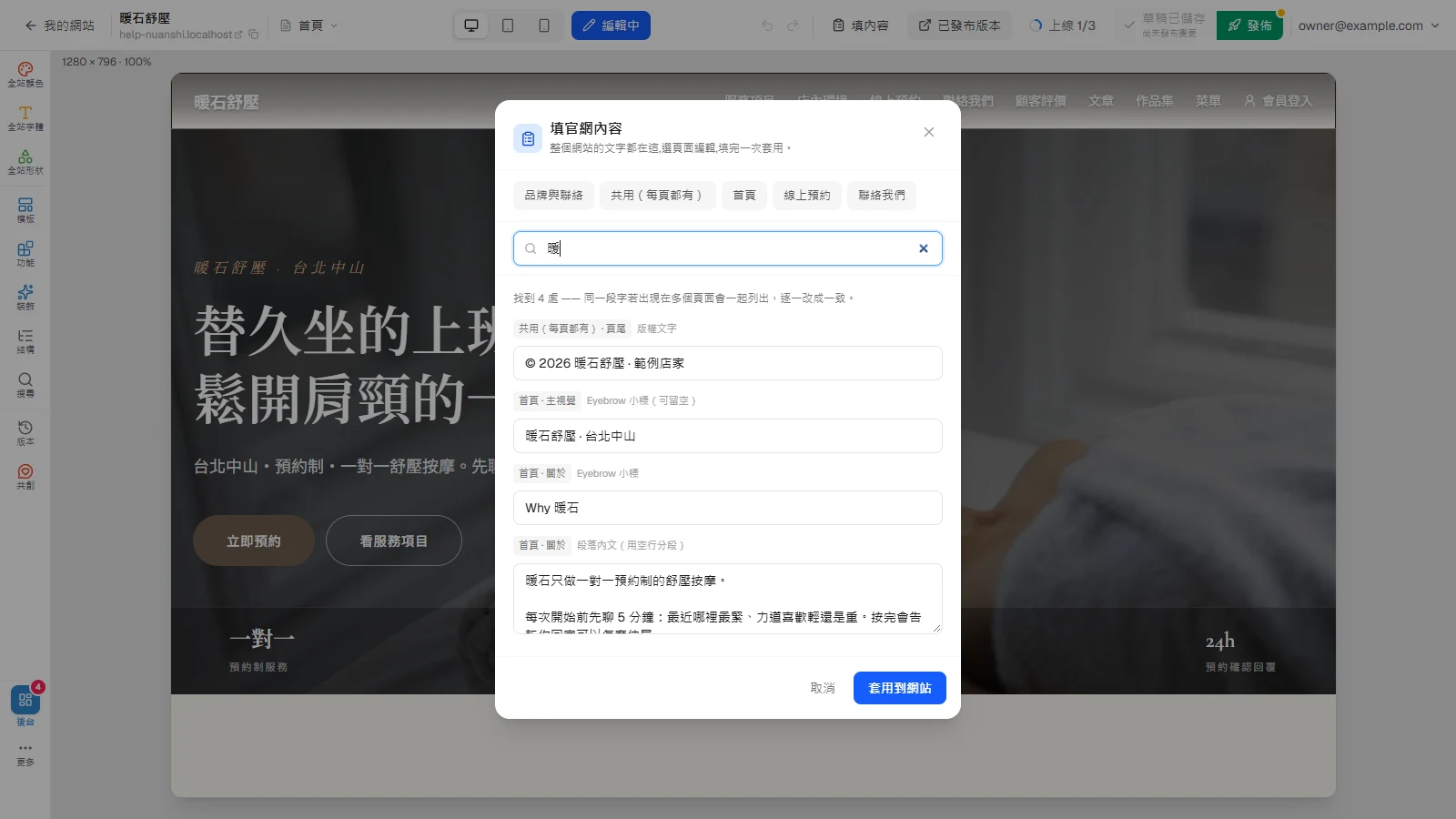1456x819 pixels.
Task: Switch to tablet preview device icon
Action: (x=508, y=25)
